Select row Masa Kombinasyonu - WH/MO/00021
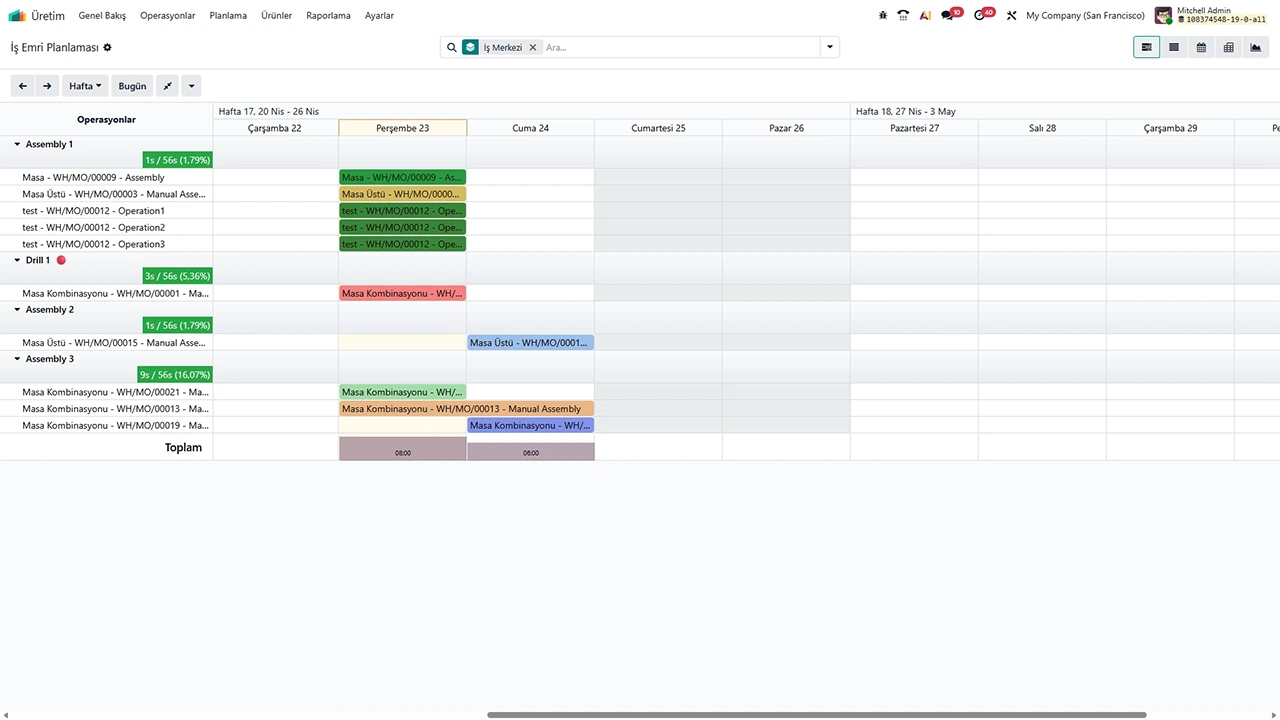The height and width of the screenshot is (720, 1280). [x=106, y=392]
